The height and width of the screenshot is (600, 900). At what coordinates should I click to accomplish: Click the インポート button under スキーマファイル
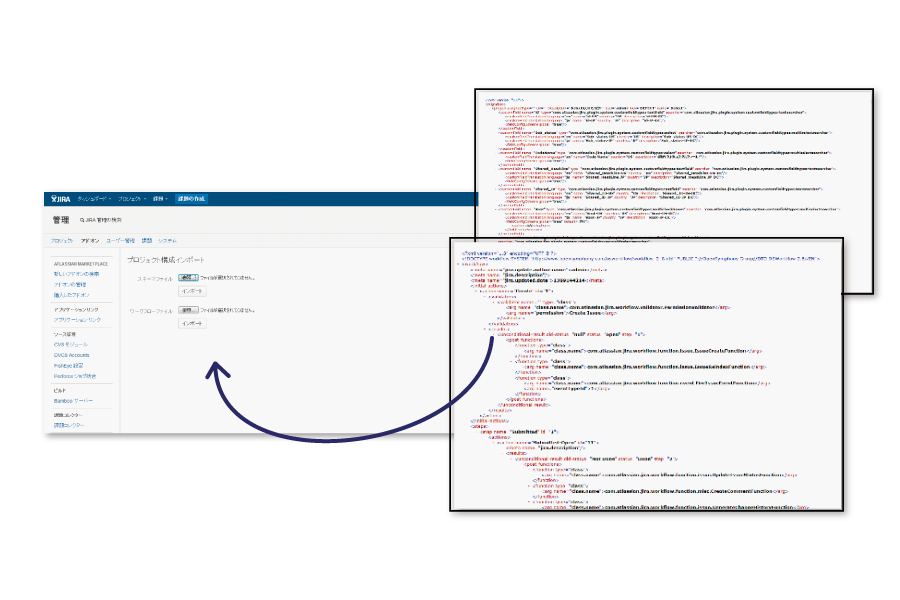click(x=192, y=291)
